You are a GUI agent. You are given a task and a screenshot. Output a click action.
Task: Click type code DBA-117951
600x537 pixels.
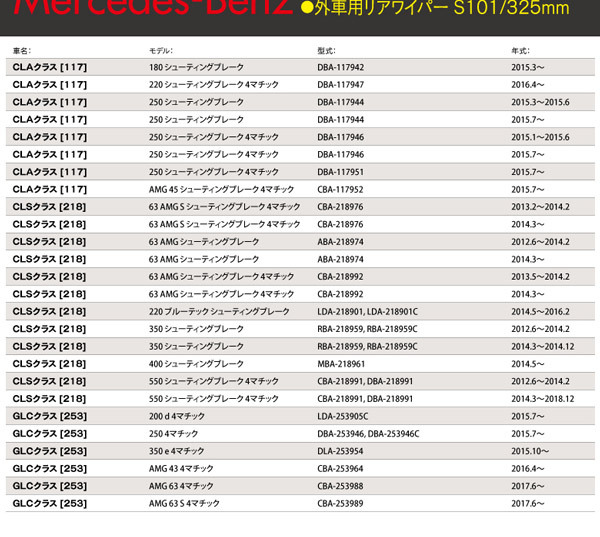point(341,172)
